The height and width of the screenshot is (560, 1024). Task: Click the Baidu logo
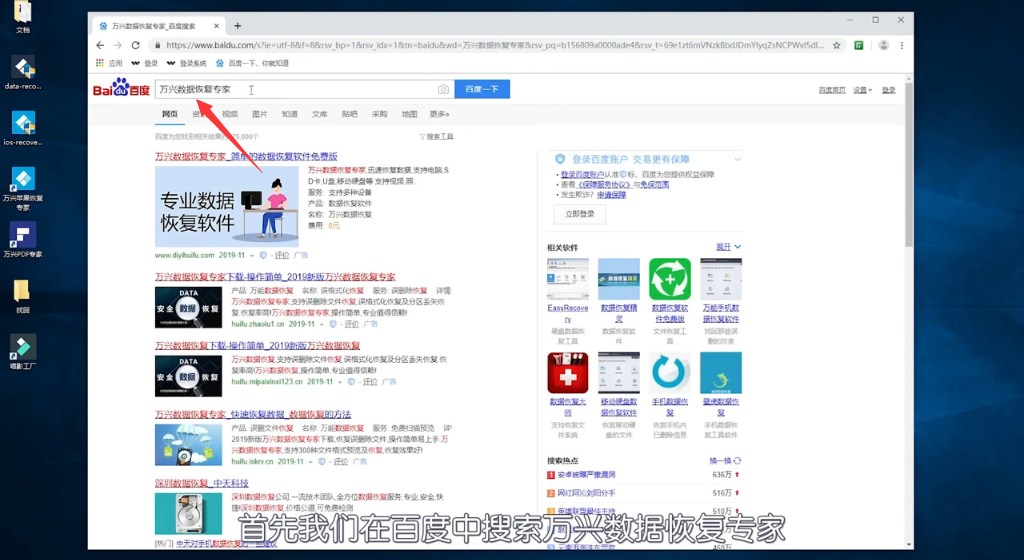121,87
